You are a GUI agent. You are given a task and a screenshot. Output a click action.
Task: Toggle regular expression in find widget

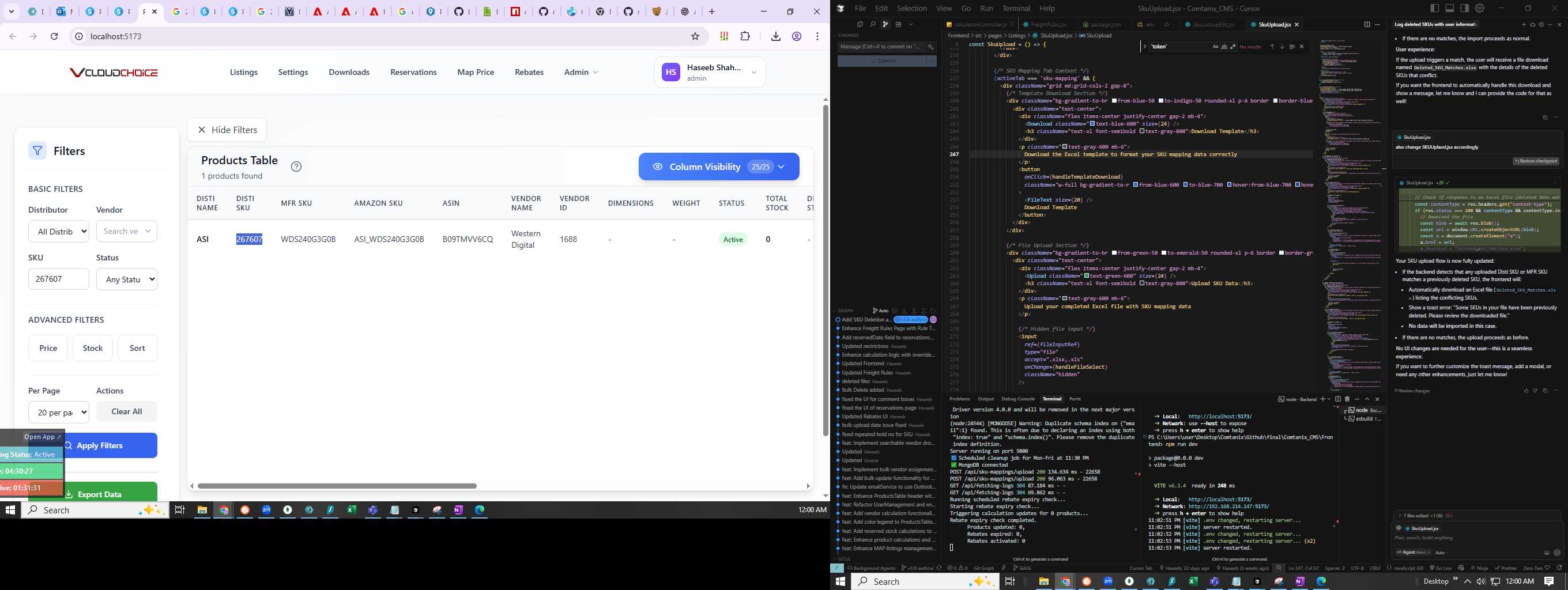coord(1233,47)
